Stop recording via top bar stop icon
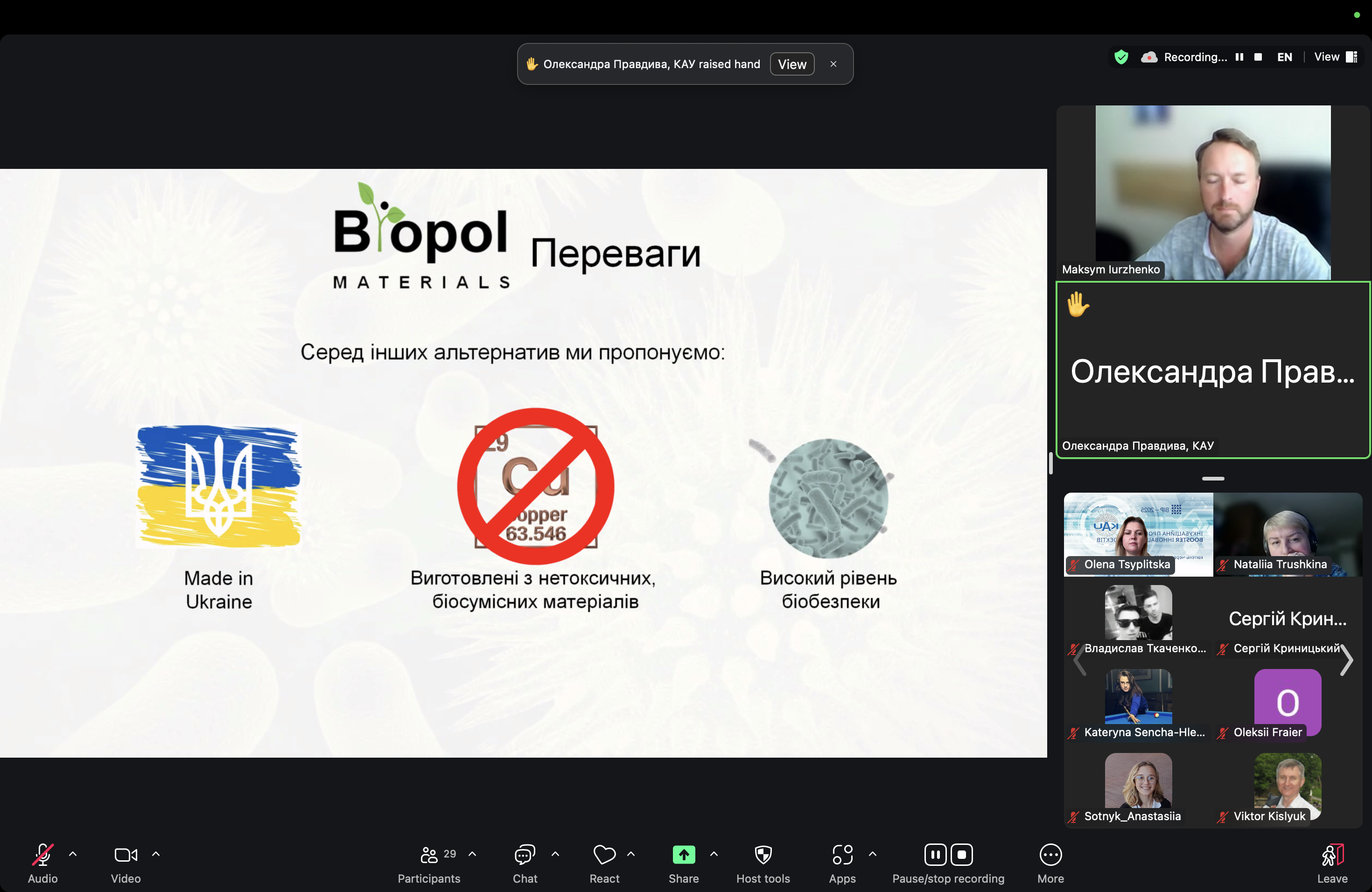1372x892 pixels. coord(1259,57)
